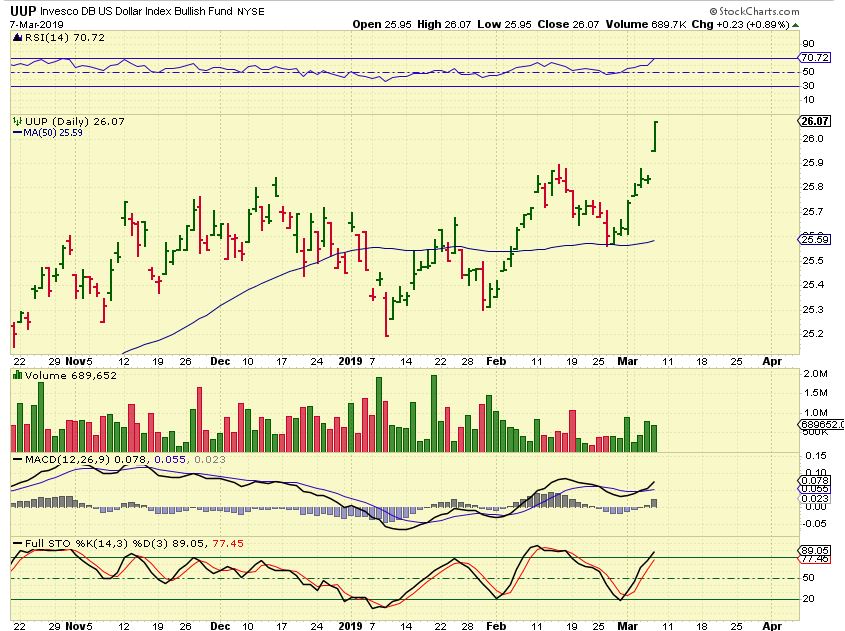Click the 26.0 price axis label
The image size is (845, 631).
(813, 138)
